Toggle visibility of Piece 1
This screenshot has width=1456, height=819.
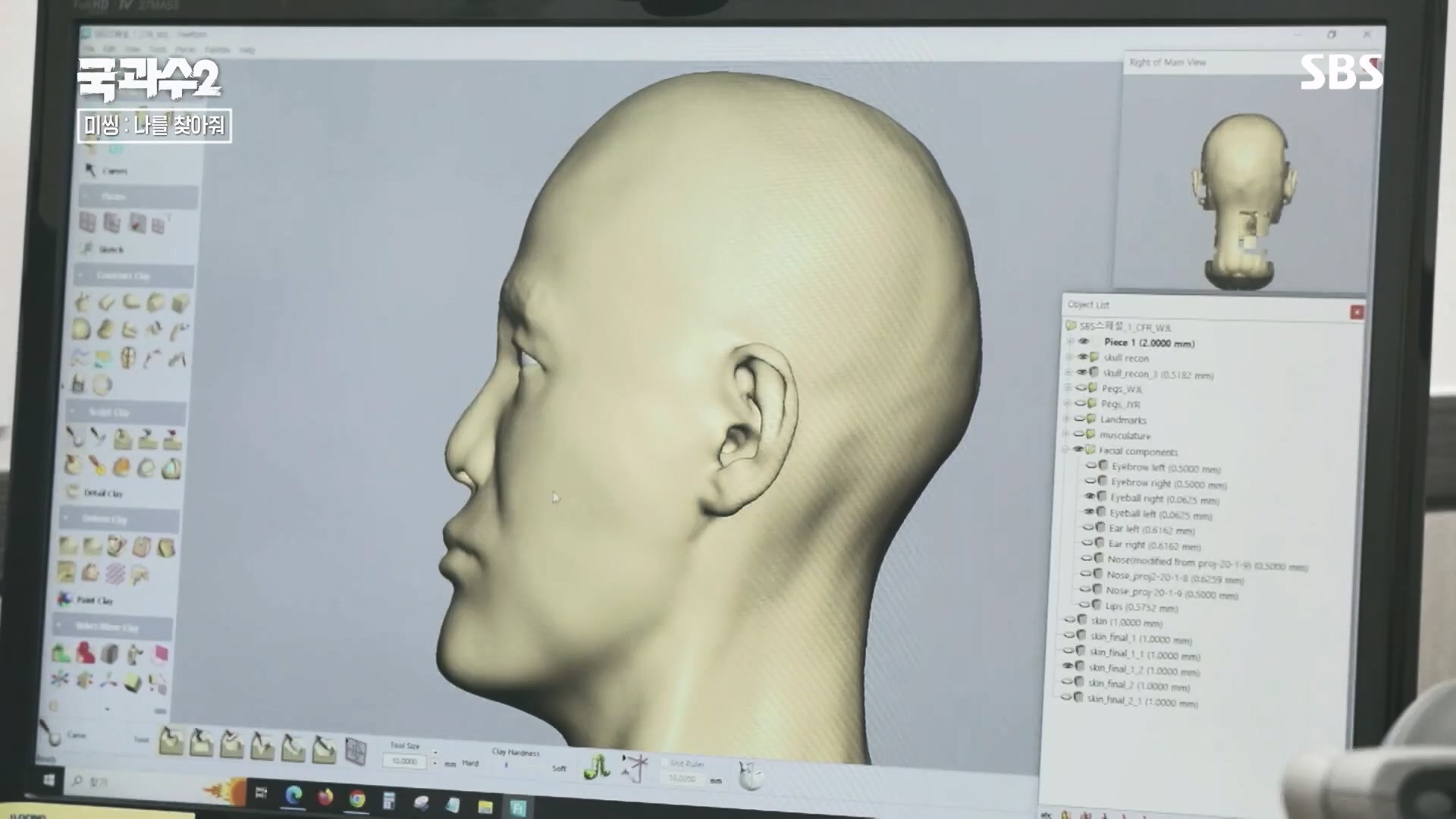1084,342
